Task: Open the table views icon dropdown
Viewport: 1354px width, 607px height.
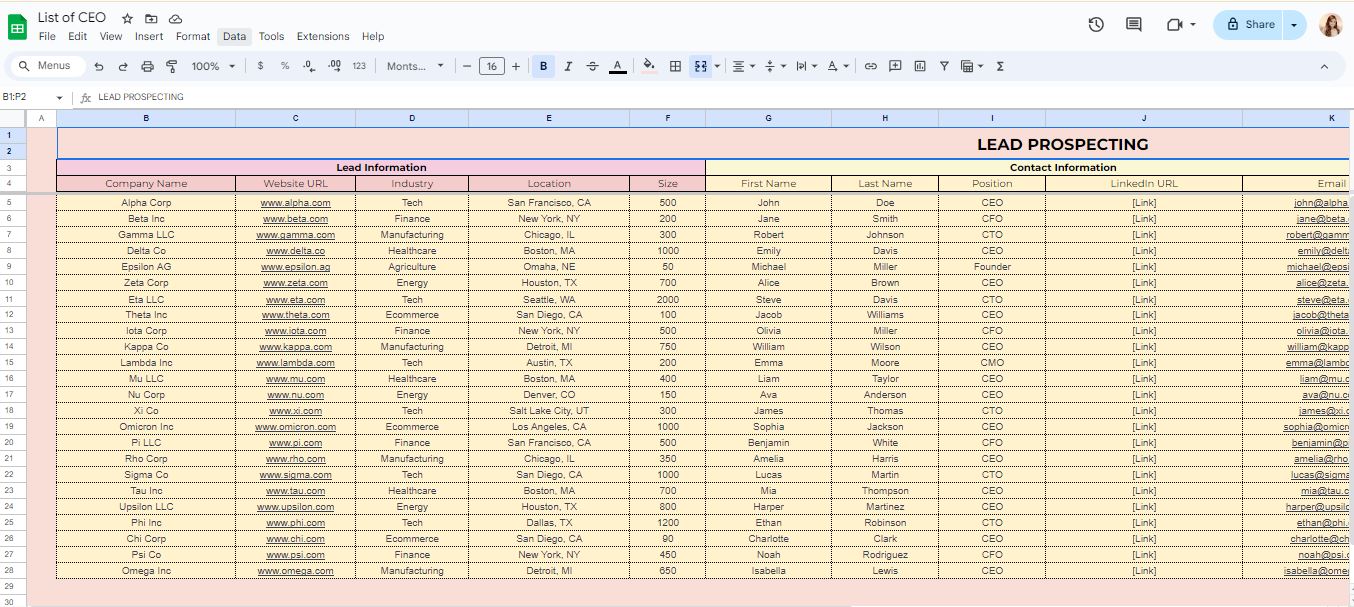Action: [x=971, y=66]
